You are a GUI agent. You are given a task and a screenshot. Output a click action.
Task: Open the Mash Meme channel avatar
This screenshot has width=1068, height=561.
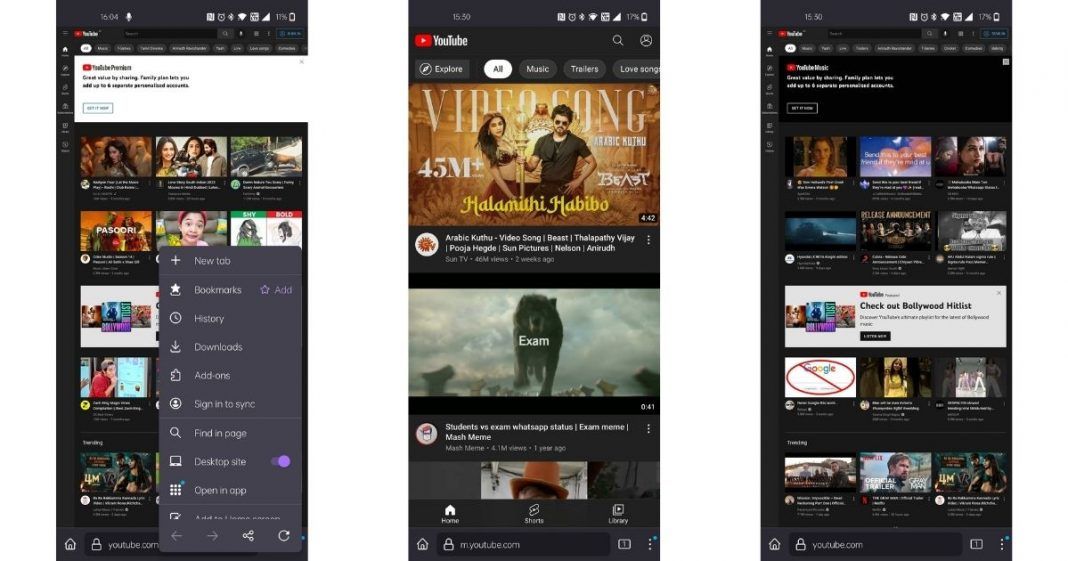[x=426, y=433]
